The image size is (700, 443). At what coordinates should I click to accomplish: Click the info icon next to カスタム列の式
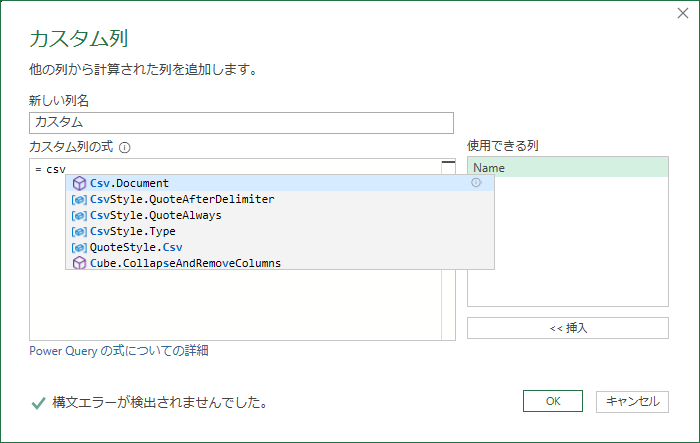point(125,147)
